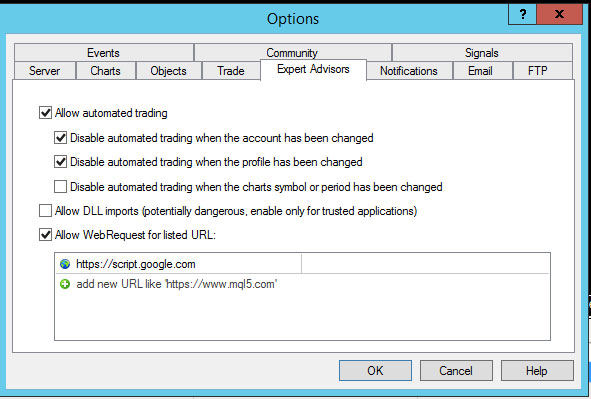591x399 pixels.
Task: Uncheck Allow automated trading
Action: (x=46, y=113)
